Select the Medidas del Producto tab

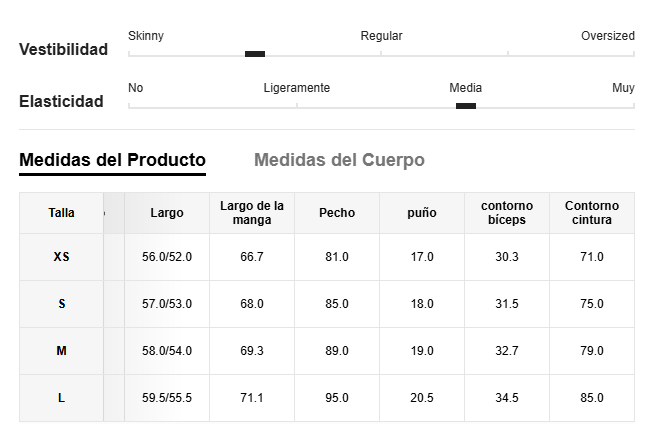point(112,160)
